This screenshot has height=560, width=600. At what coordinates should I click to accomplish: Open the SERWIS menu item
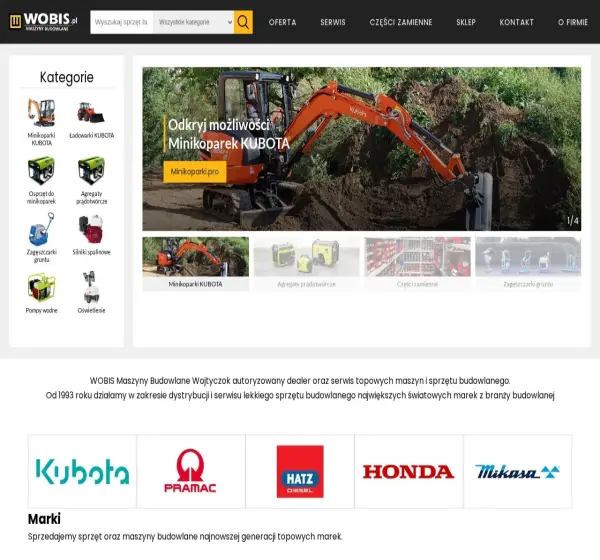333,22
